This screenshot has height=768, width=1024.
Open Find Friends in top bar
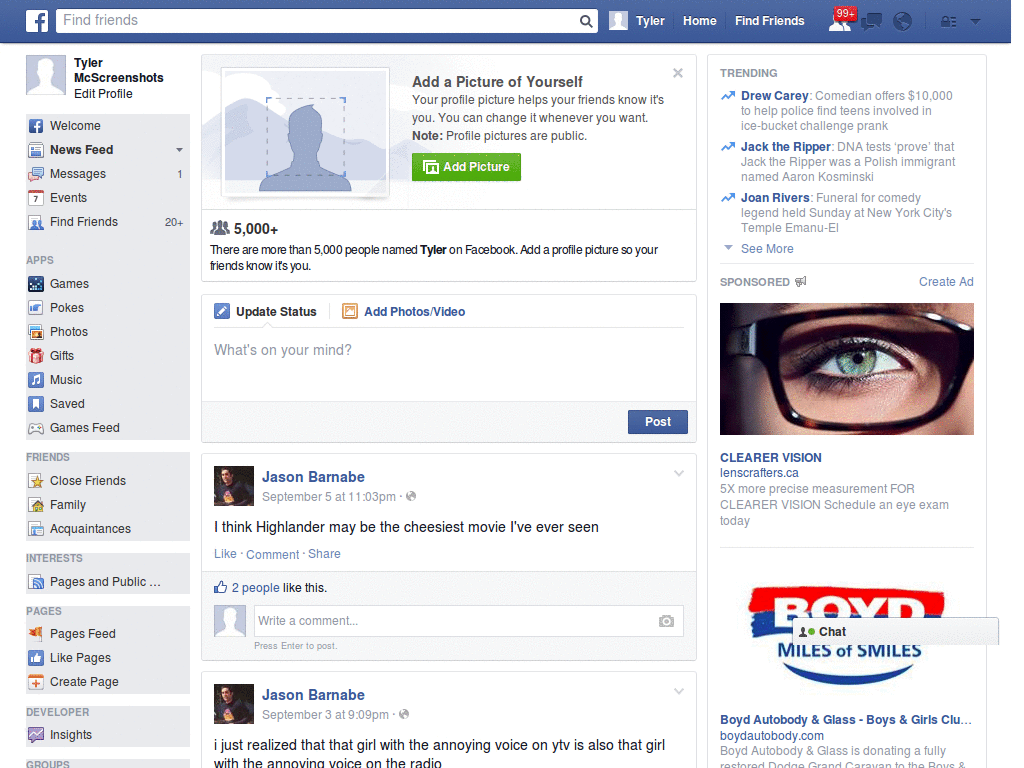769,21
